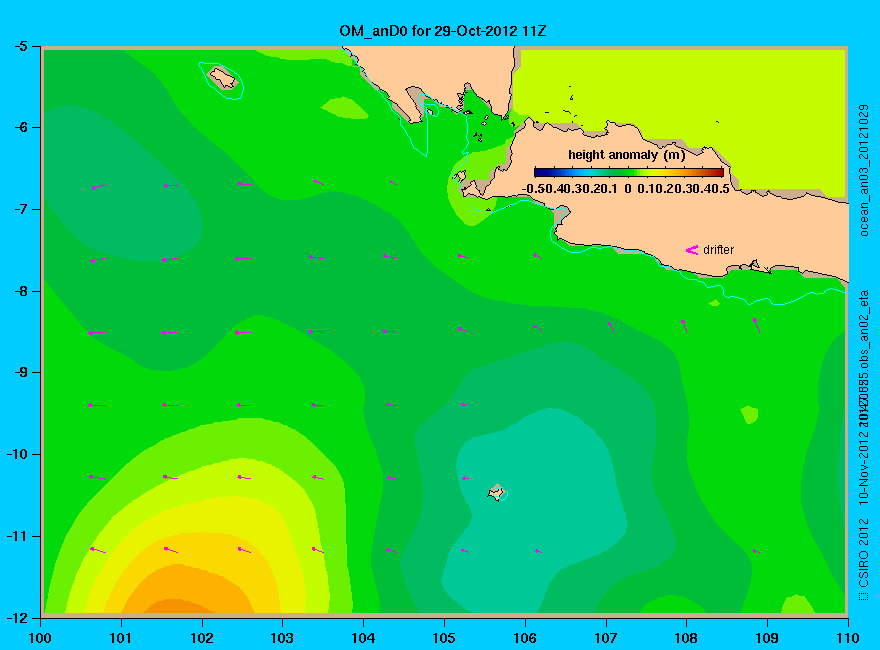
Task: Click the magenta drifter legend arrow
Action: 691,250
